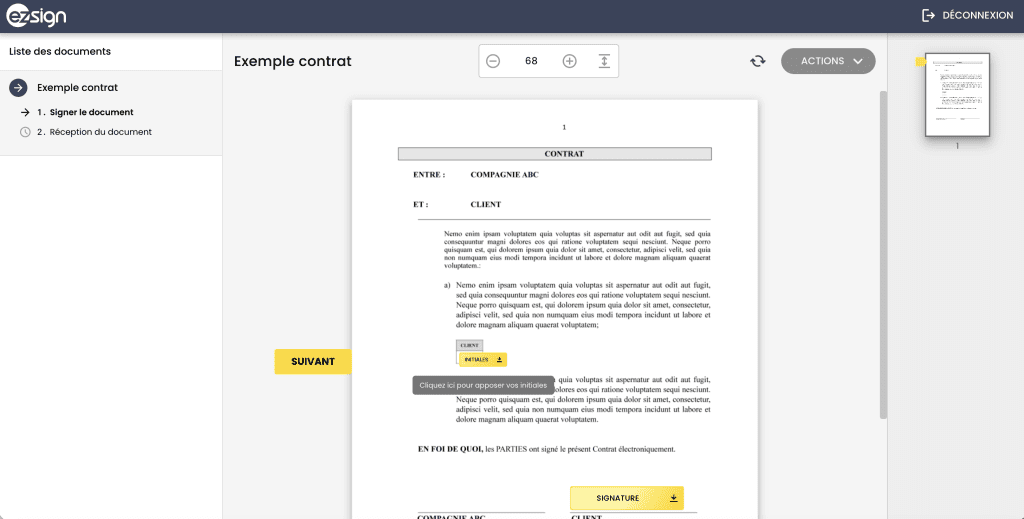Click the download arrow on the SIGNATURE field
The width and height of the screenshot is (1024, 519).
pyautogui.click(x=674, y=498)
